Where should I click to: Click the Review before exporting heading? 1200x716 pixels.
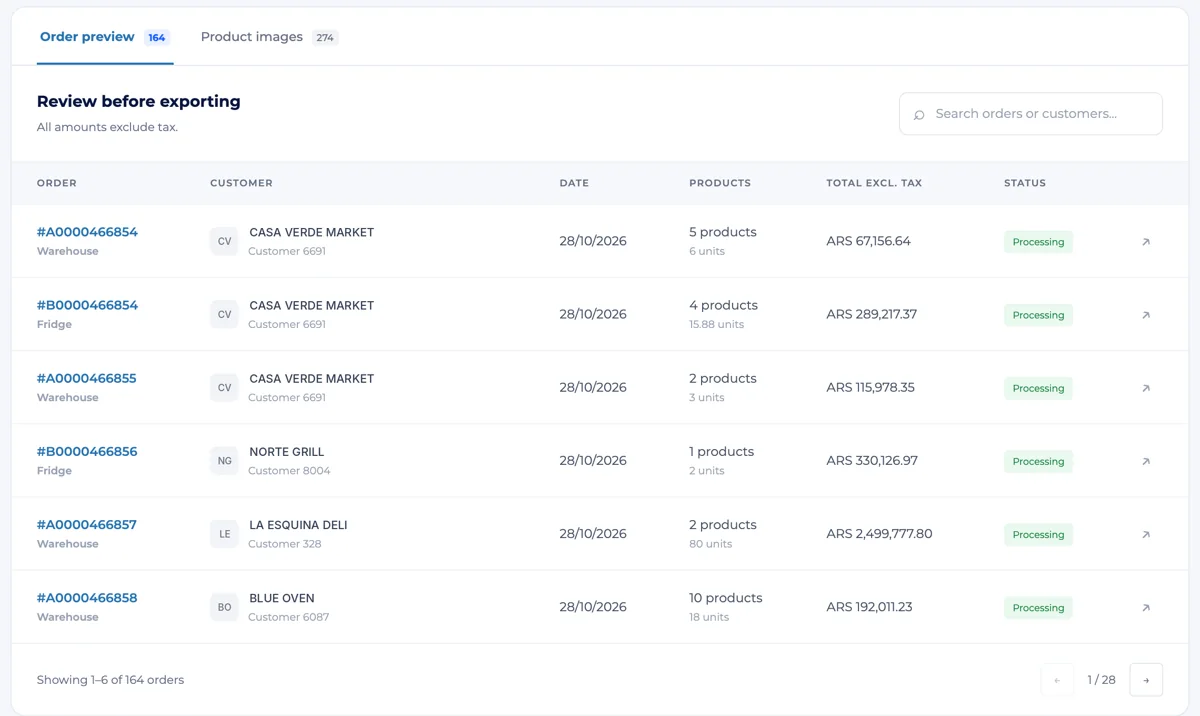(x=139, y=101)
